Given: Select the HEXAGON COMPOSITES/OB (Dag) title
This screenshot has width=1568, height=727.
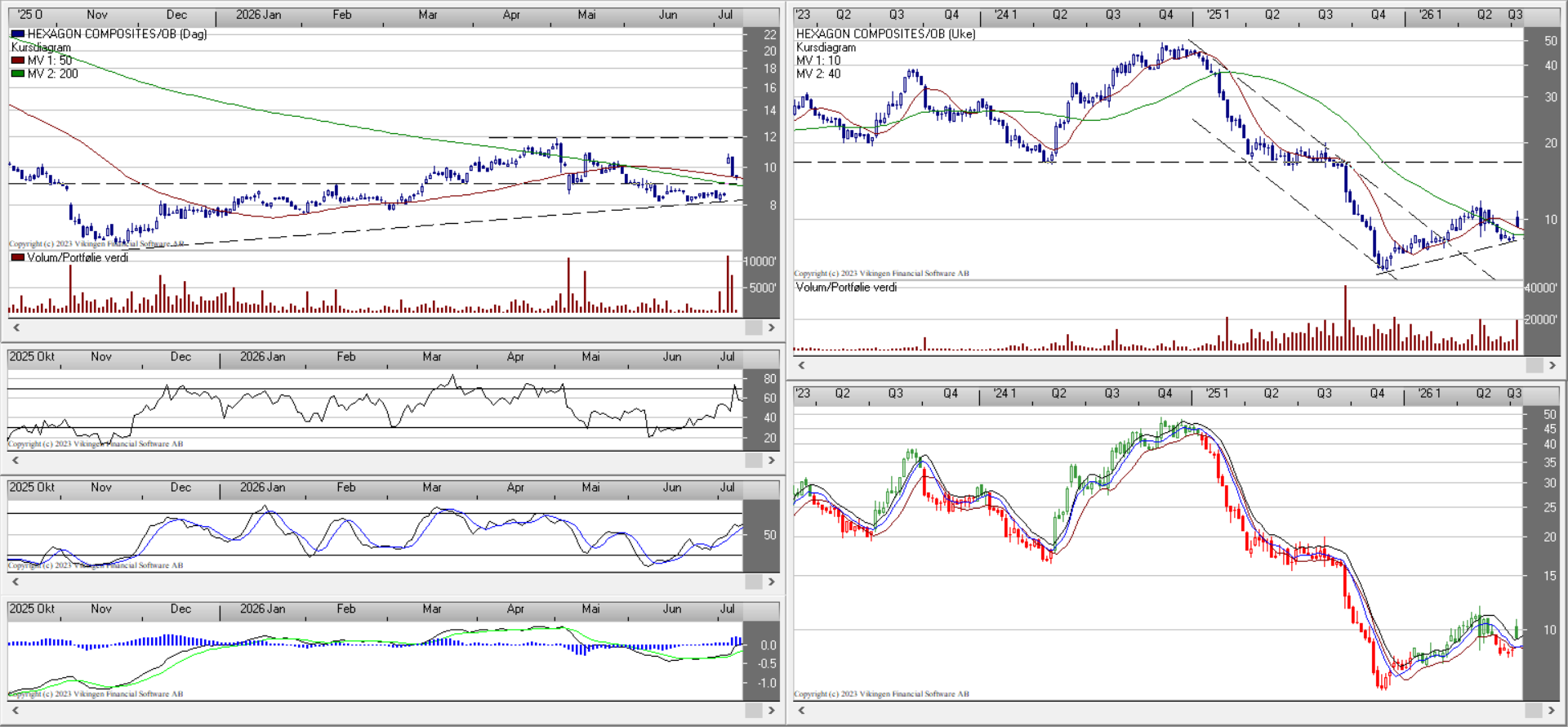Looking at the screenshot, I should click(x=117, y=34).
